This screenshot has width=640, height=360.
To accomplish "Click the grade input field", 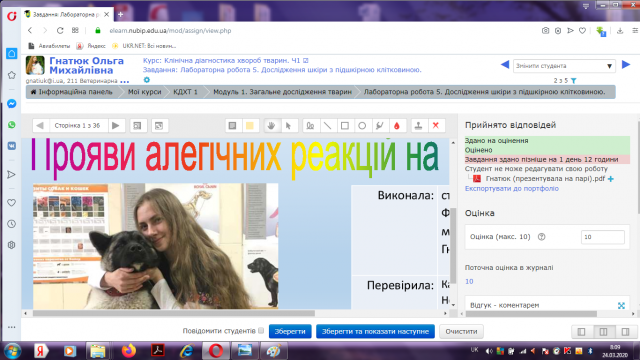I will (602, 237).
